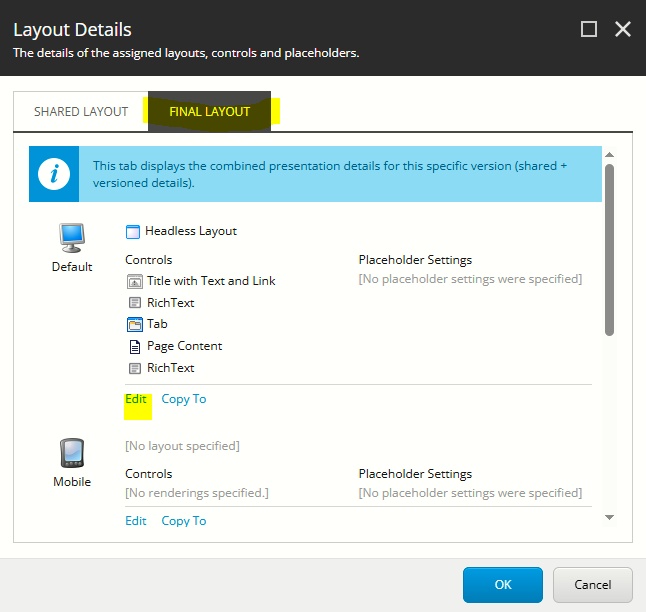Click Mobile's No layout specified text
Screen dimensions: 646x612
click(x=182, y=446)
